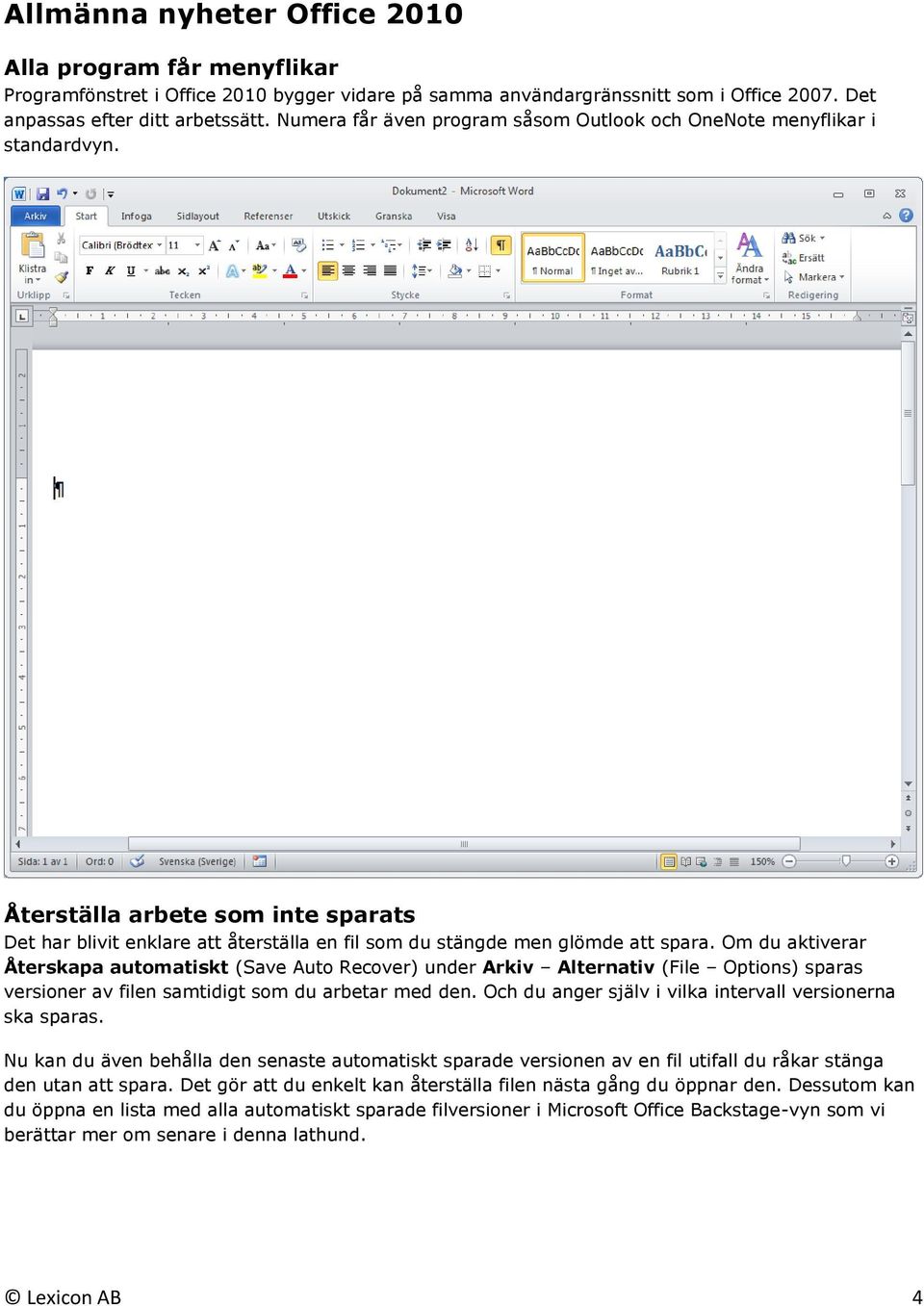Right-align the paragraph

coord(369,271)
